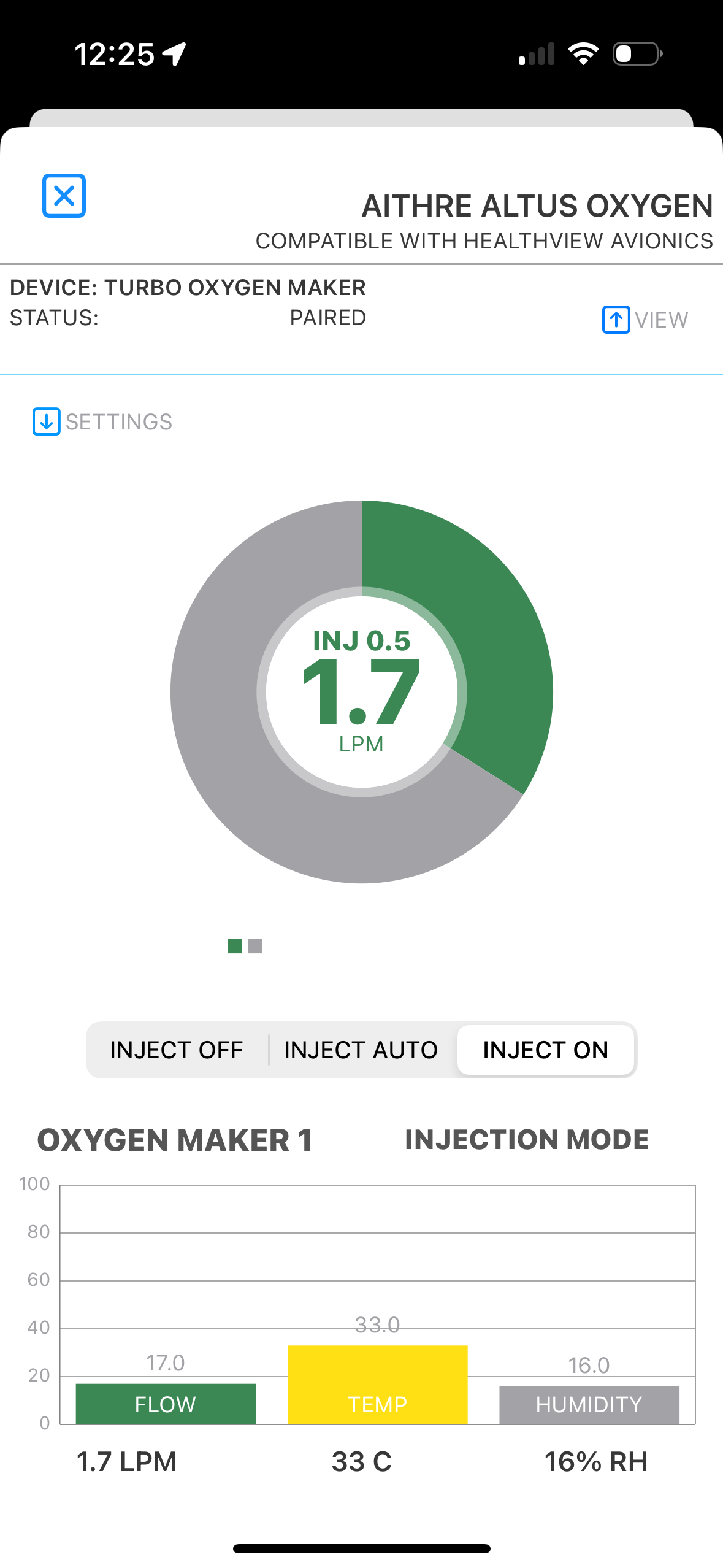Select the INJECT AUTO mode
The width and height of the screenshot is (723, 1568).
[x=361, y=1050]
